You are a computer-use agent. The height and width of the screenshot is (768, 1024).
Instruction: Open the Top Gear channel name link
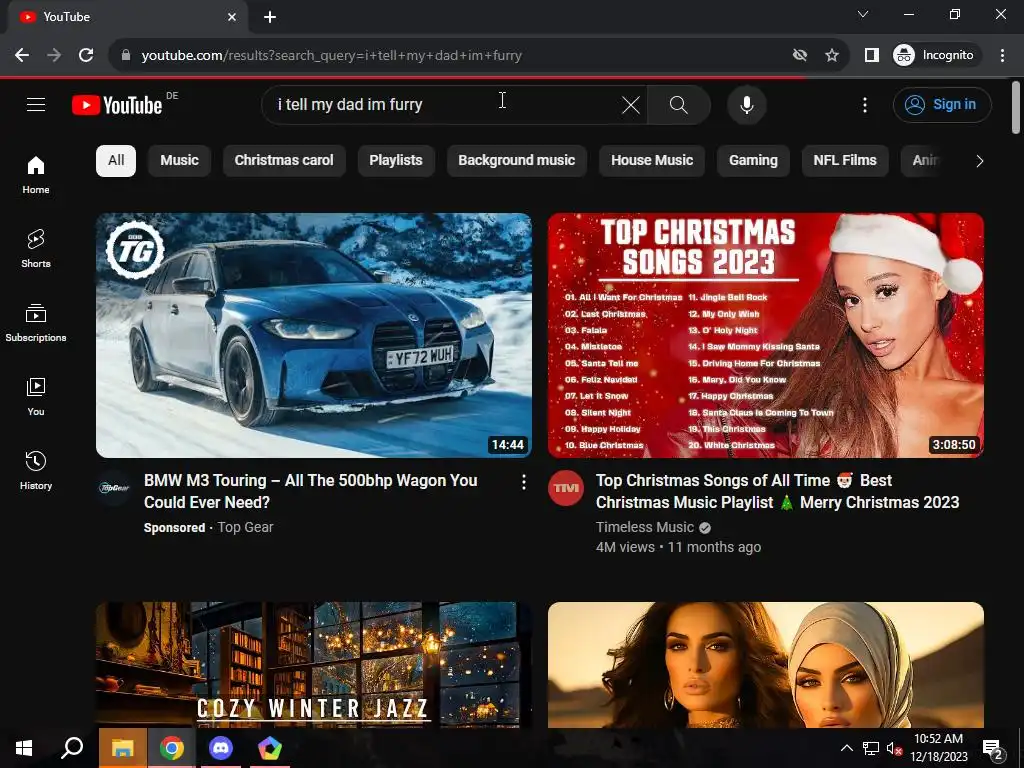pyautogui.click(x=246, y=527)
